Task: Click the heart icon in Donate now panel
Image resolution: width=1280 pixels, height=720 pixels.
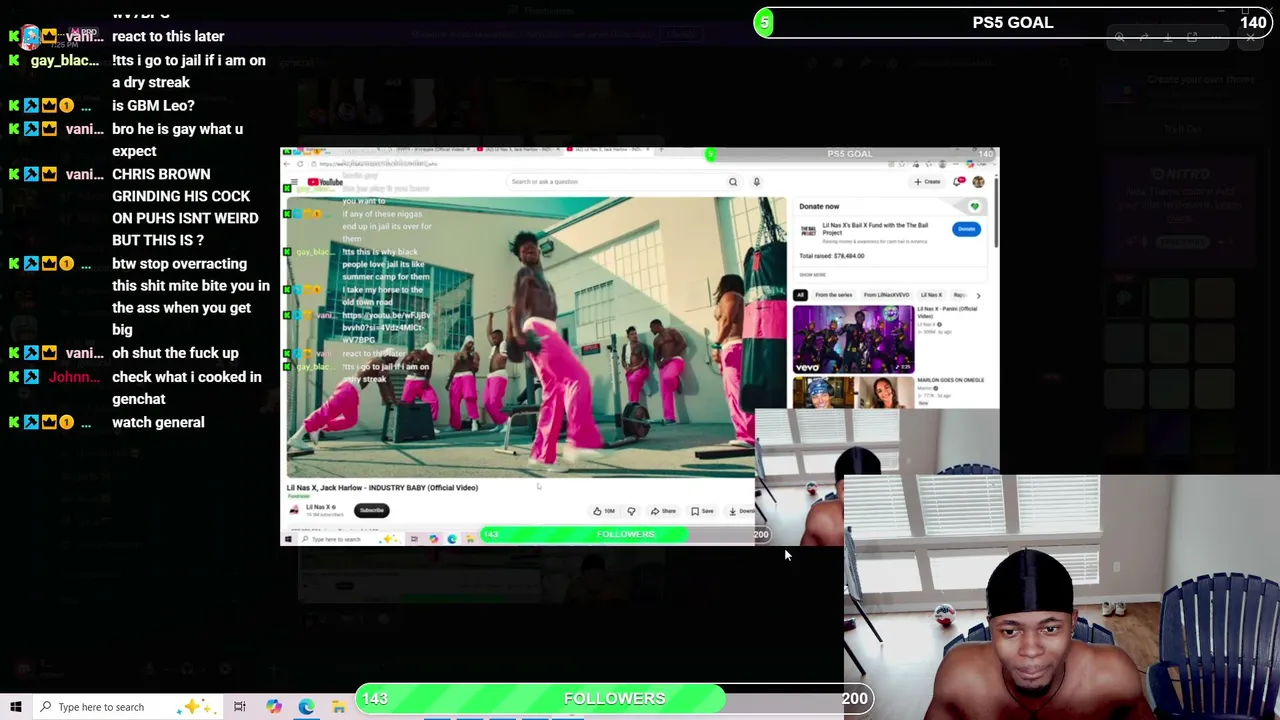Action: (x=974, y=207)
